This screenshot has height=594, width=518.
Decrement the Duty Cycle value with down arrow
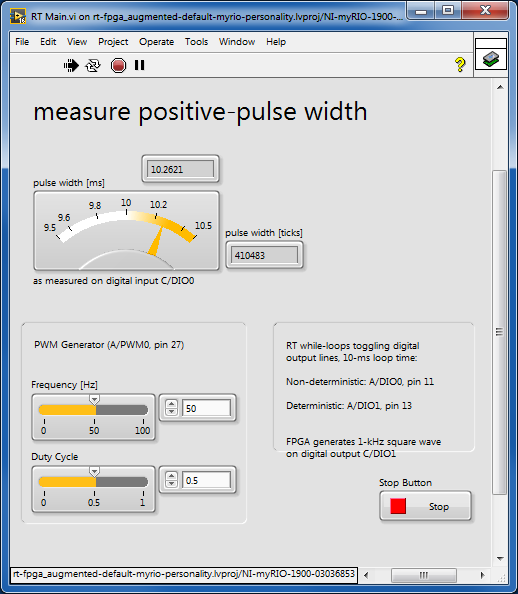pos(171,484)
